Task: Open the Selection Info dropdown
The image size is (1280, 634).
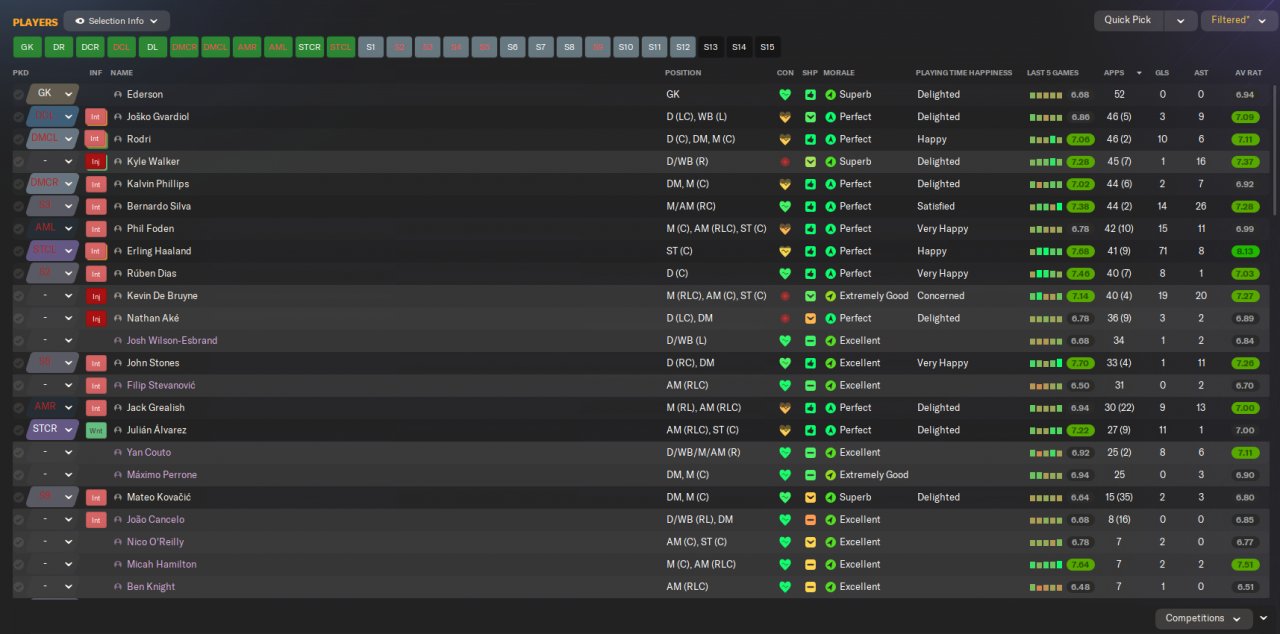Action: [x=116, y=21]
